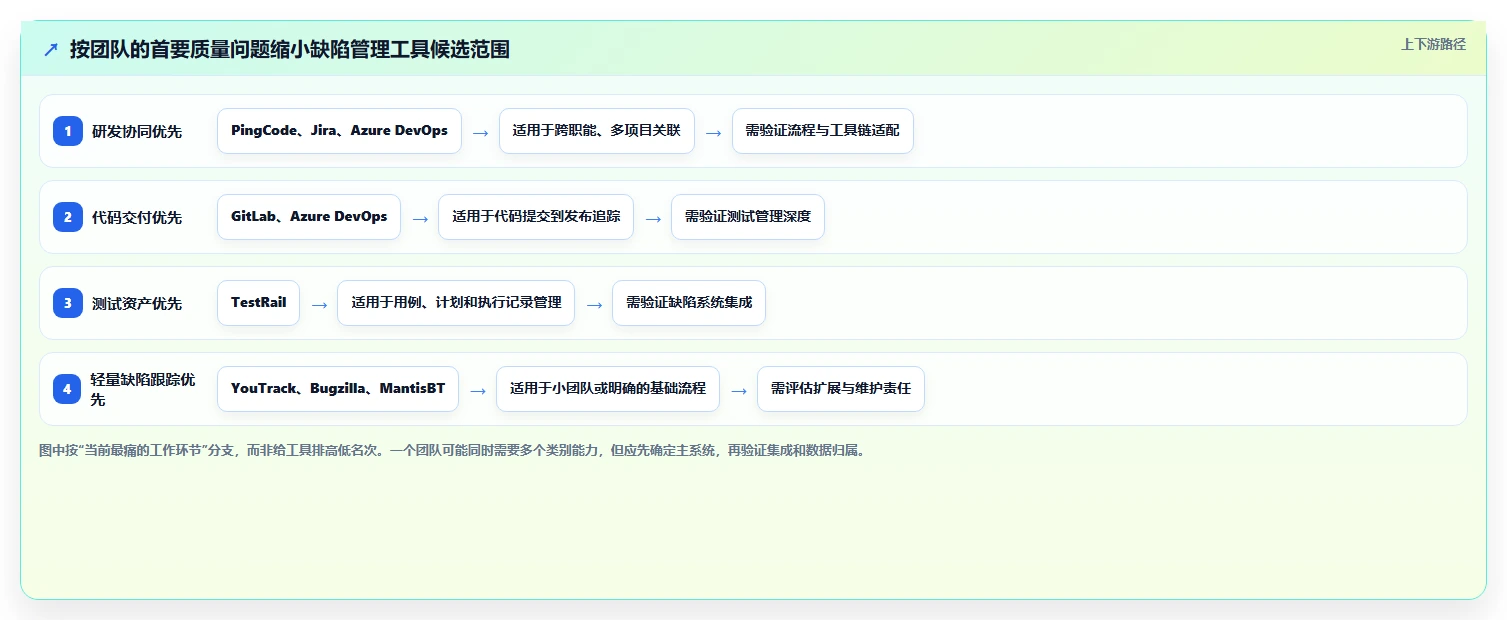
Task: Click the number 3 badge for 测试资产优先
Action: [x=68, y=303]
